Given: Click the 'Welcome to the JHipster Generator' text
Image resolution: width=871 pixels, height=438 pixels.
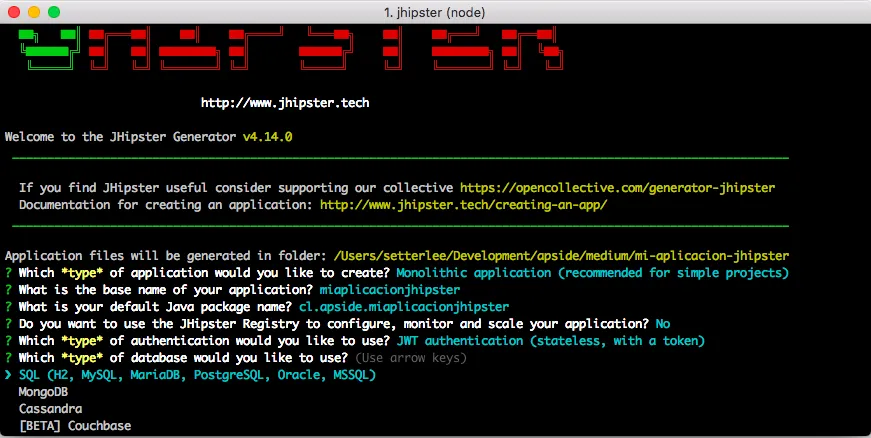Looking at the screenshot, I should tap(121, 137).
